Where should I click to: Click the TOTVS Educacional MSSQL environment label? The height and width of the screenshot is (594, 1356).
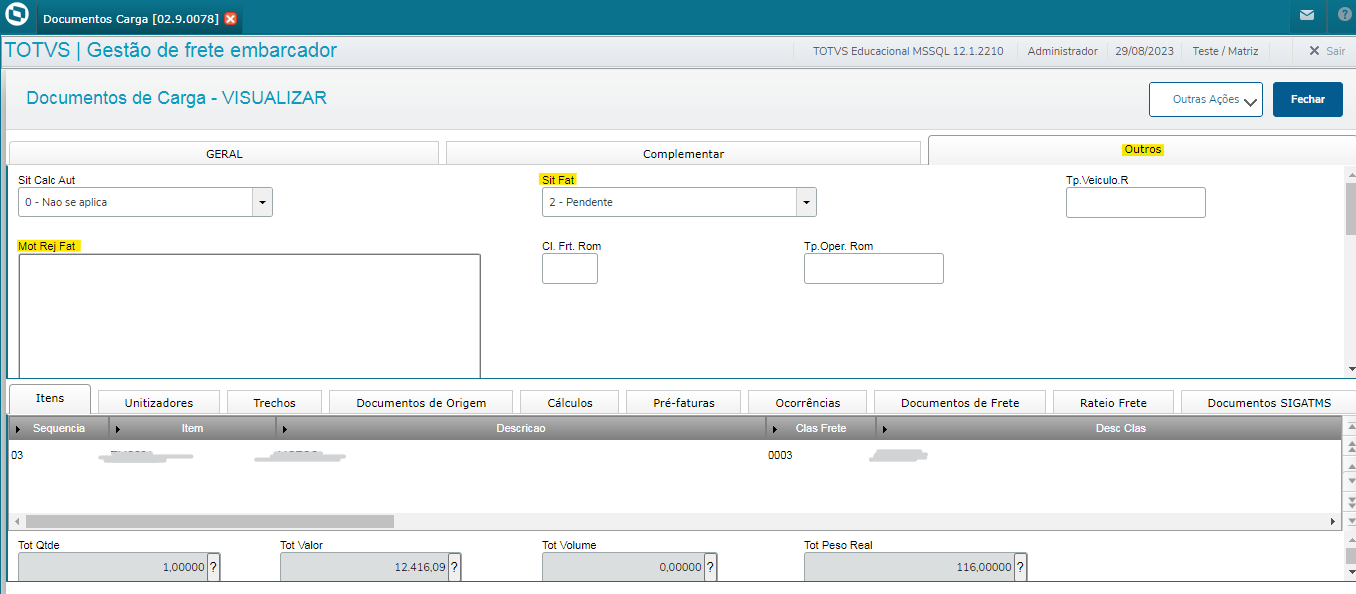click(908, 51)
